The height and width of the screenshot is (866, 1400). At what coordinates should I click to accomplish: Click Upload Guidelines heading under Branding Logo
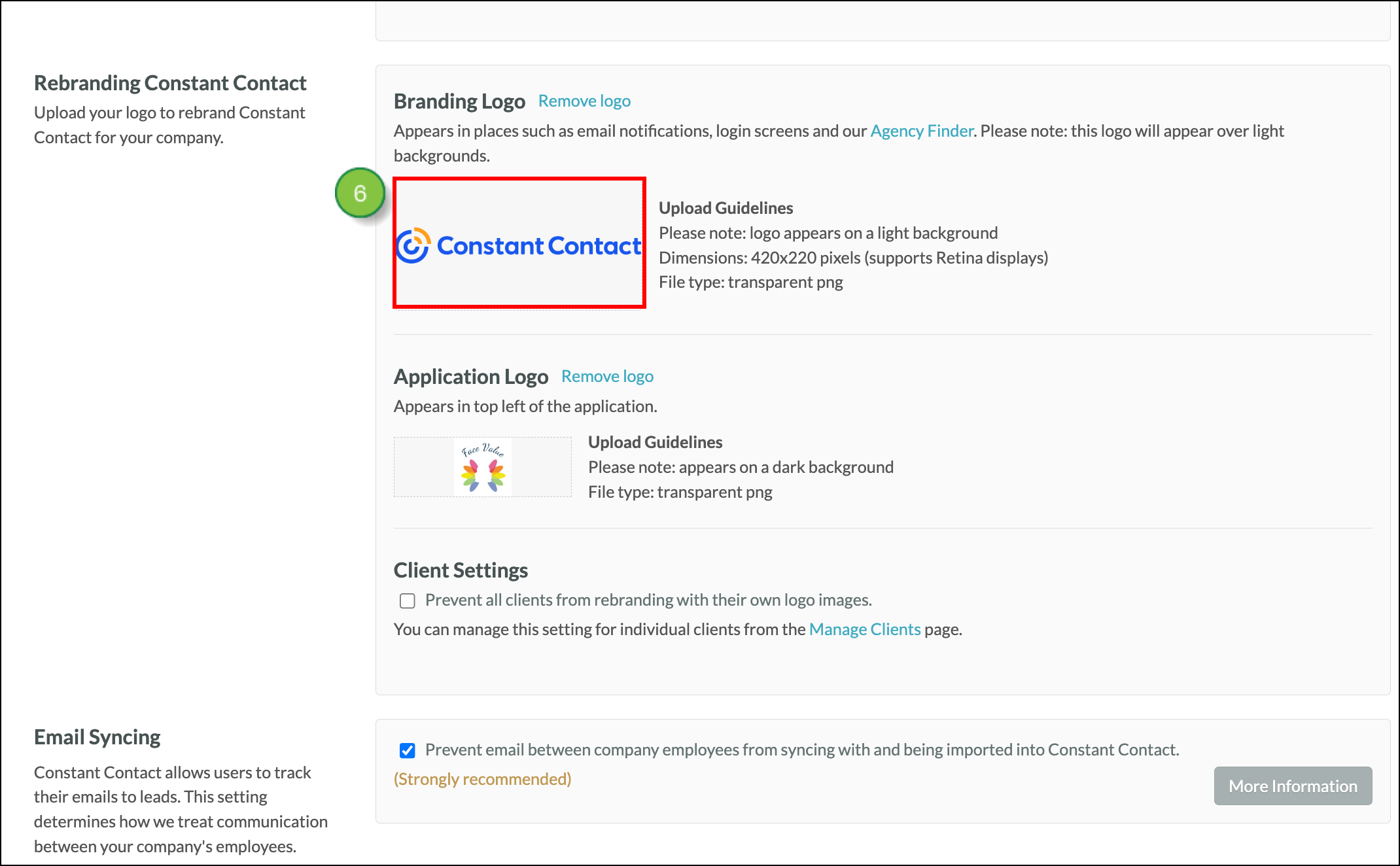pos(726,208)
